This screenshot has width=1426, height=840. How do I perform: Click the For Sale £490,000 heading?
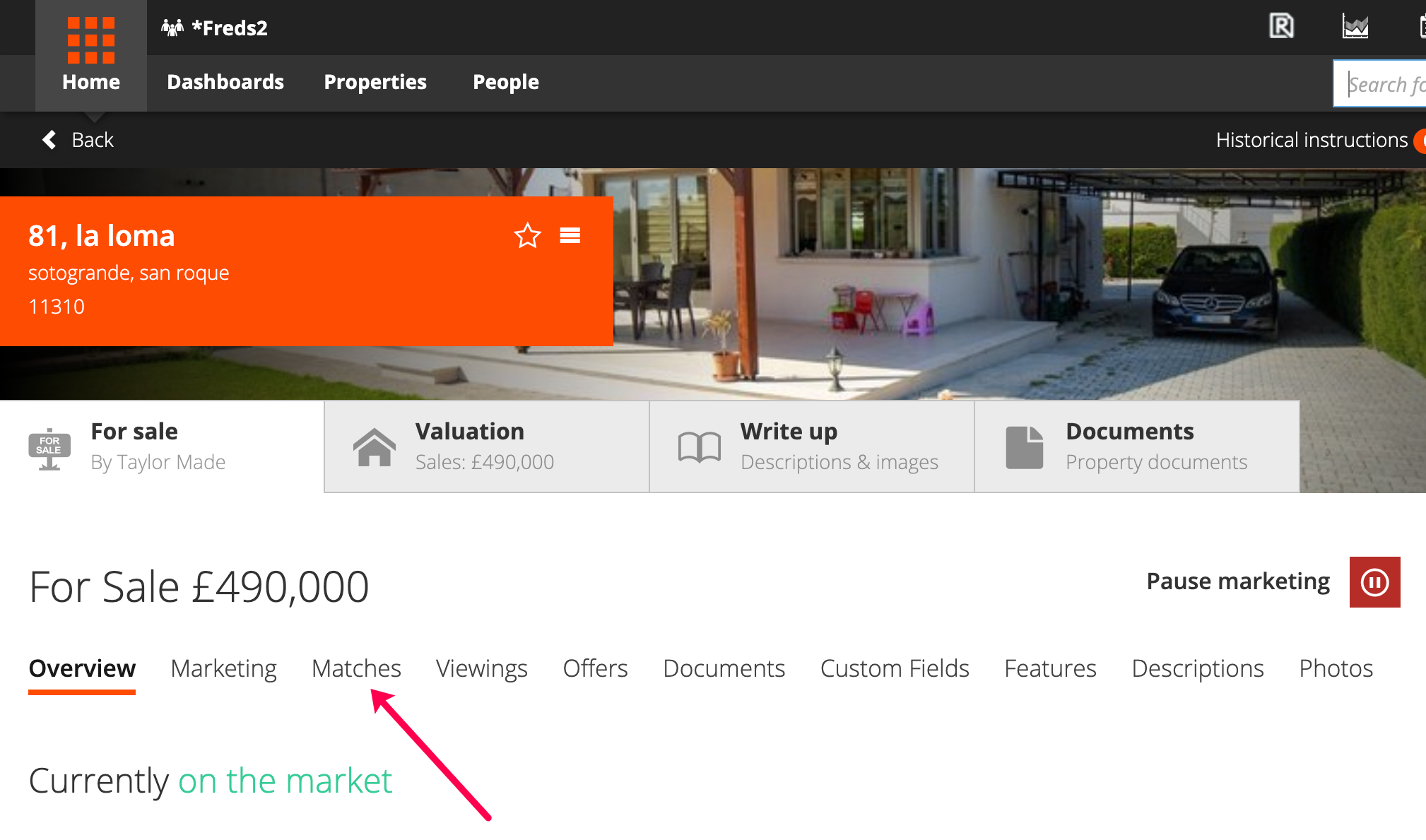point(199,586)
